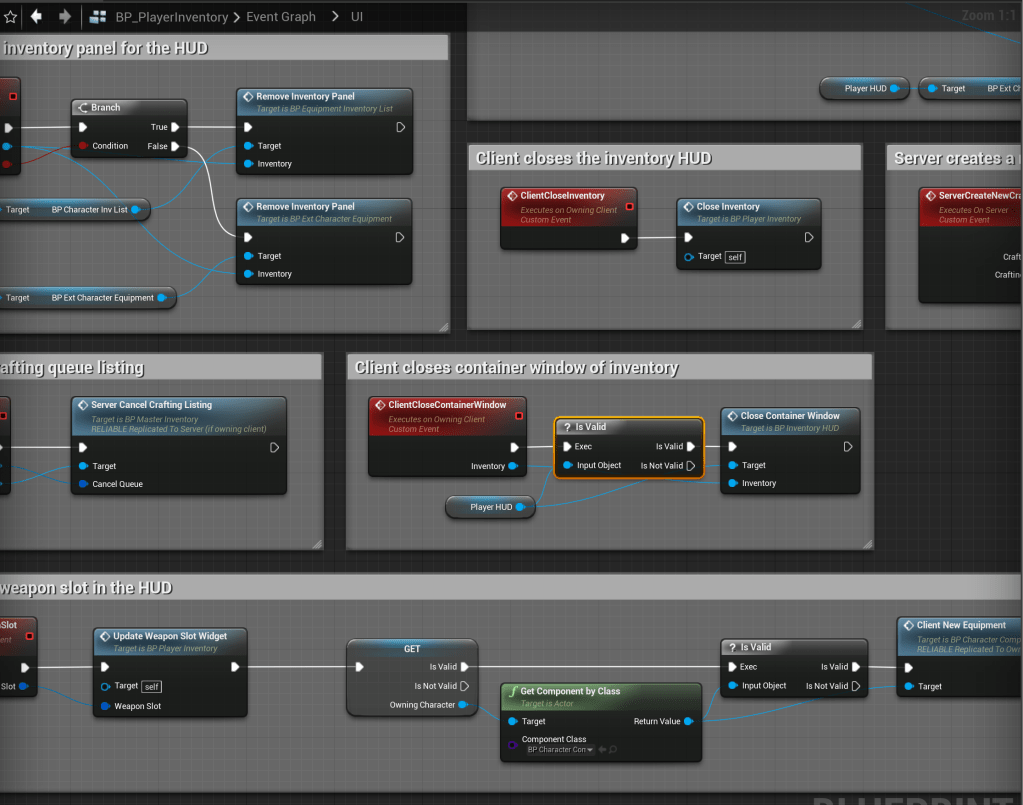The width and height of the screenshot is (1023, 805).
Task: Select the Player HUD variable node at top right
Action: [x=864, y=88]
